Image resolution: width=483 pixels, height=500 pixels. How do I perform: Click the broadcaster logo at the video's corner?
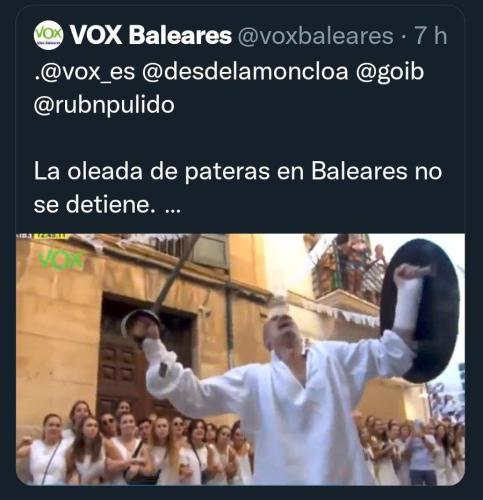43,236
